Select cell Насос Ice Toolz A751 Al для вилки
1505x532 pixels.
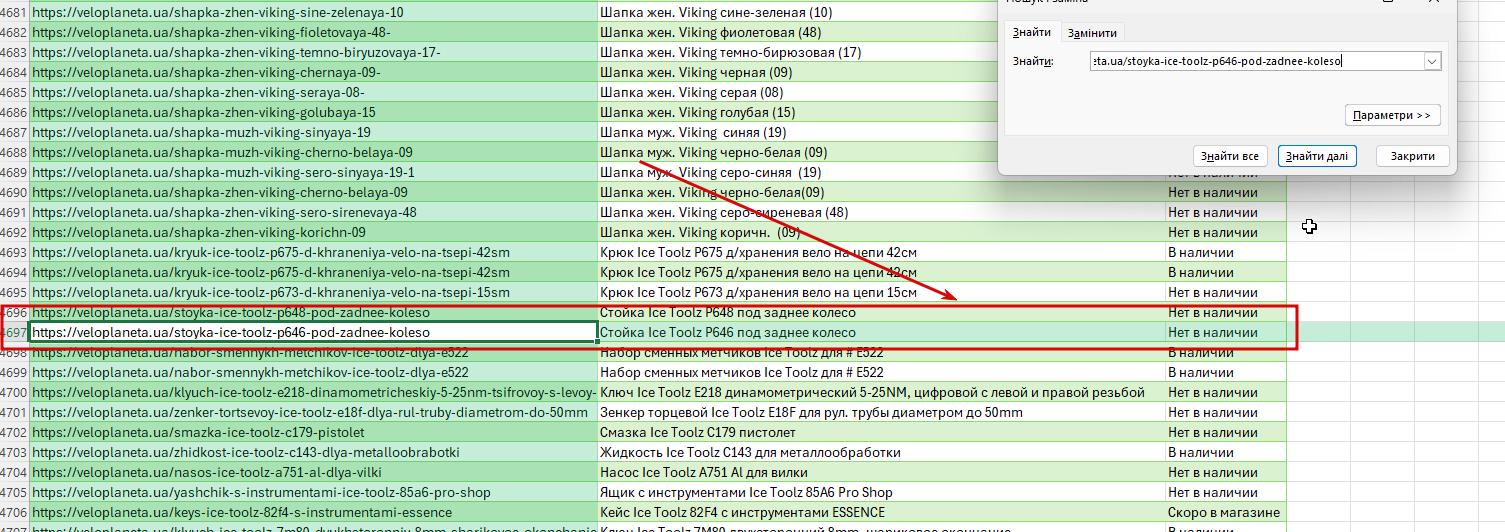pyautogui.click(x=881, y=472)
